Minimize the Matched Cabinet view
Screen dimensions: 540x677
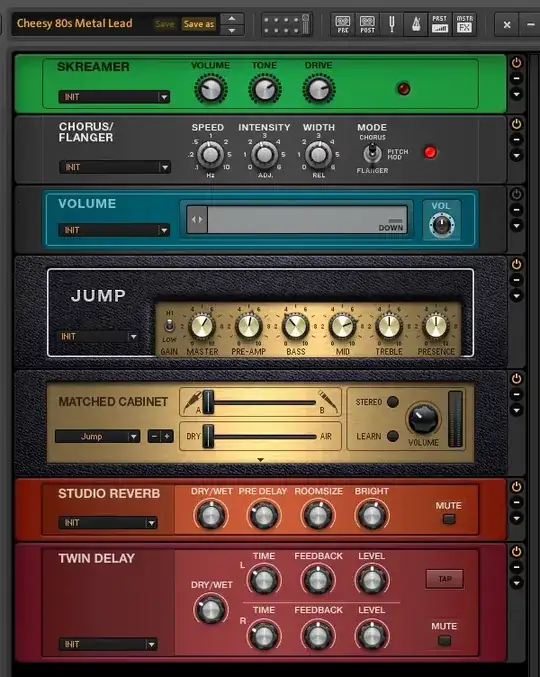click(x=516, y=394)
